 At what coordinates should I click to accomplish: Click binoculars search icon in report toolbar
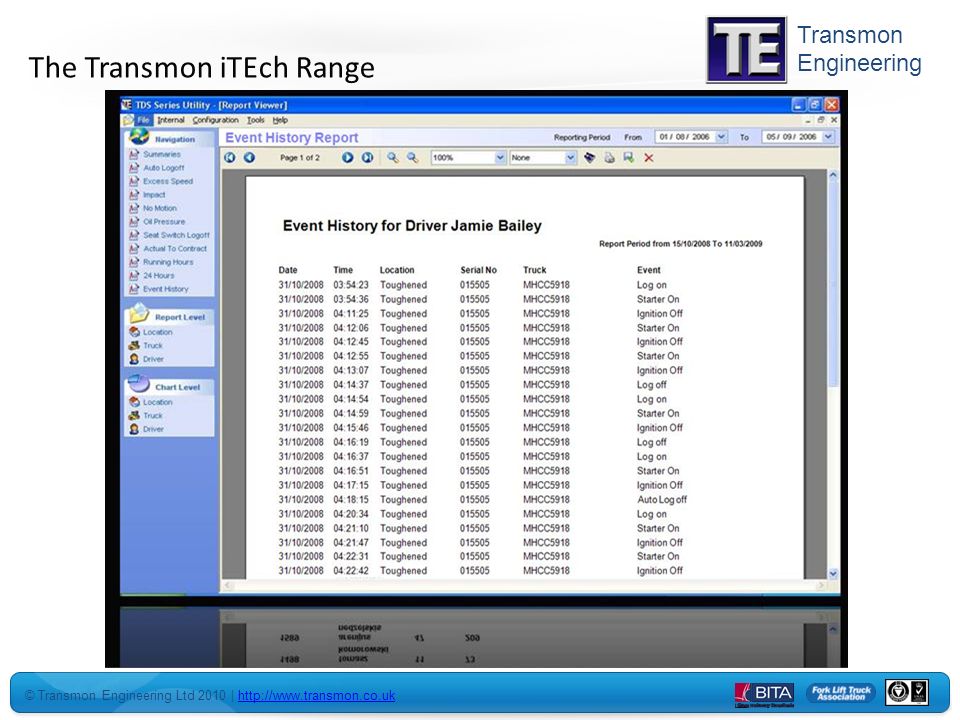(590, 157)
